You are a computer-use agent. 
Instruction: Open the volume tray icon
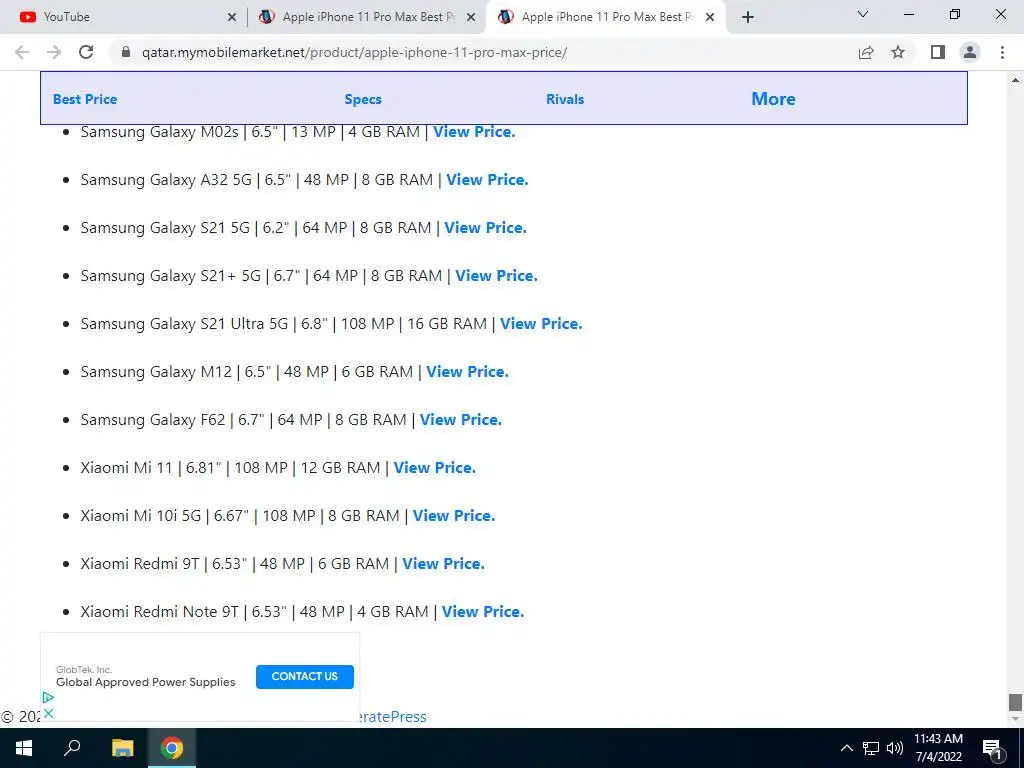coord(895,748)
